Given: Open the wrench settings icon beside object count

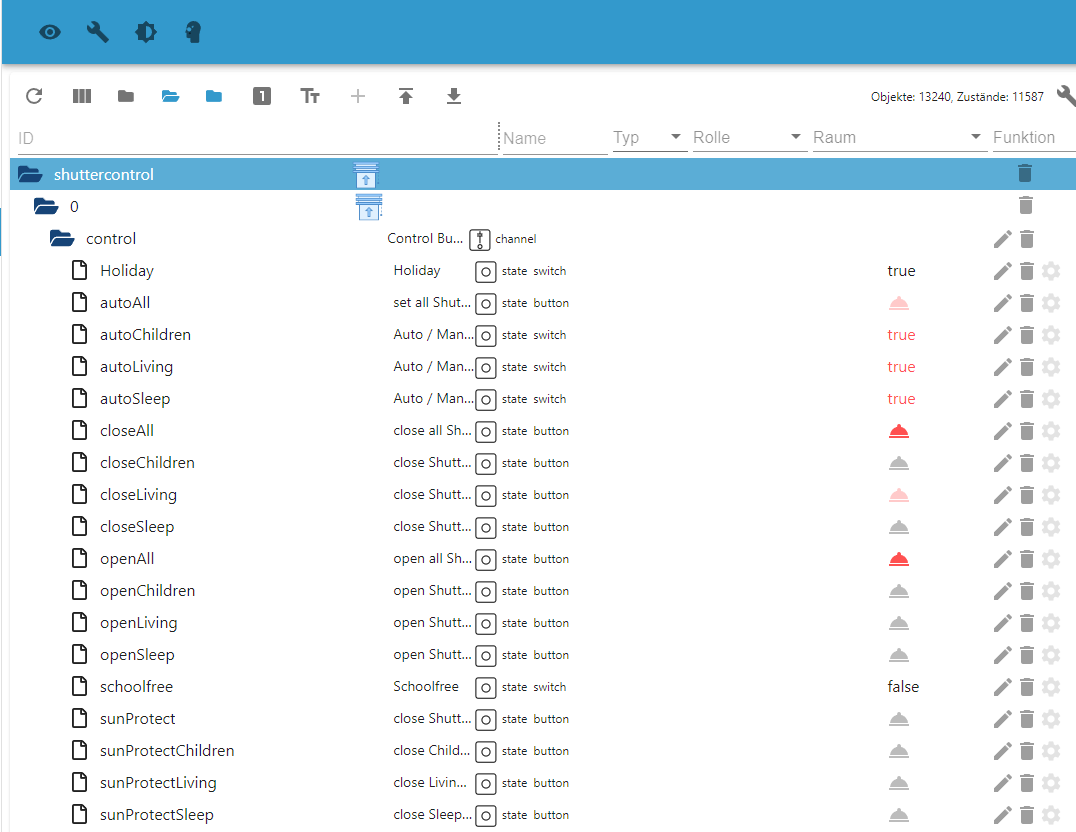Looking at the screenshot, I should tap(1066, 96).
